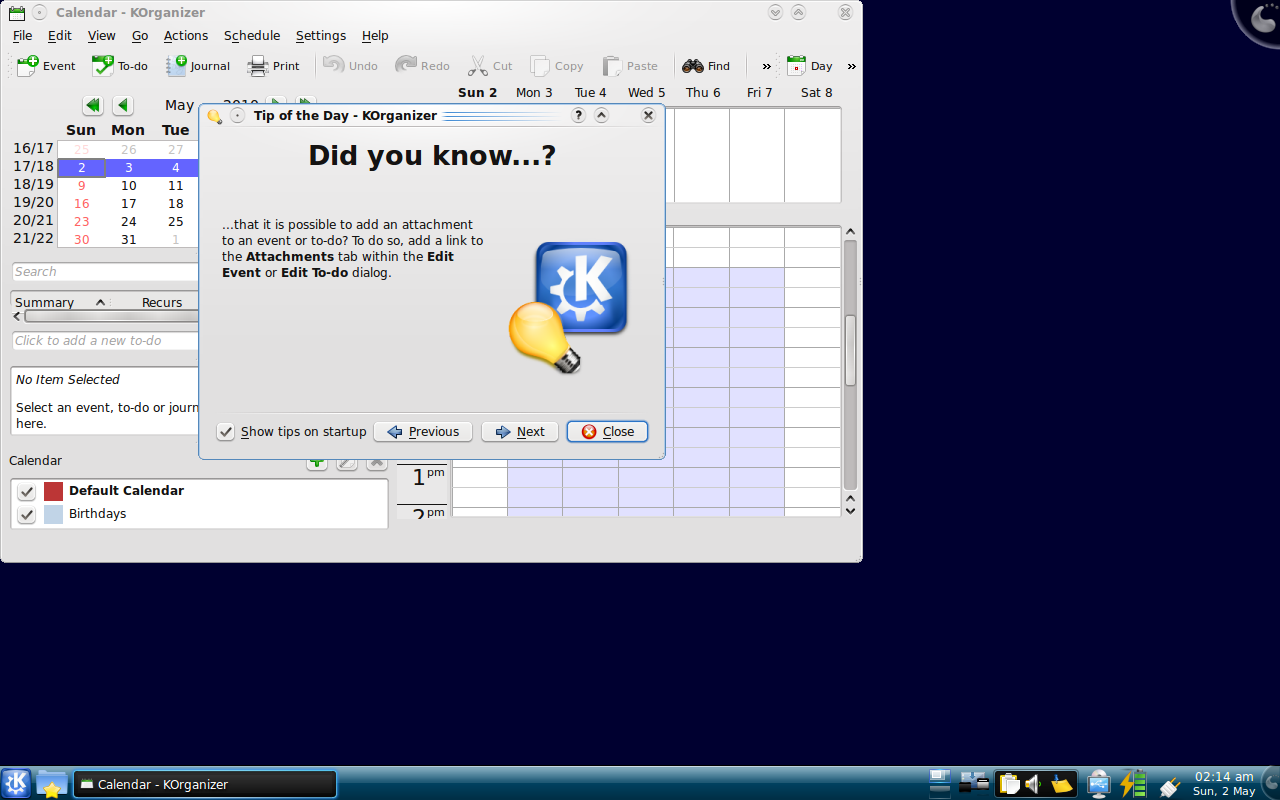Open the clipboard tray icon
The height and width of the screenshot is (800, 1280).
(x=1009, y=784)
